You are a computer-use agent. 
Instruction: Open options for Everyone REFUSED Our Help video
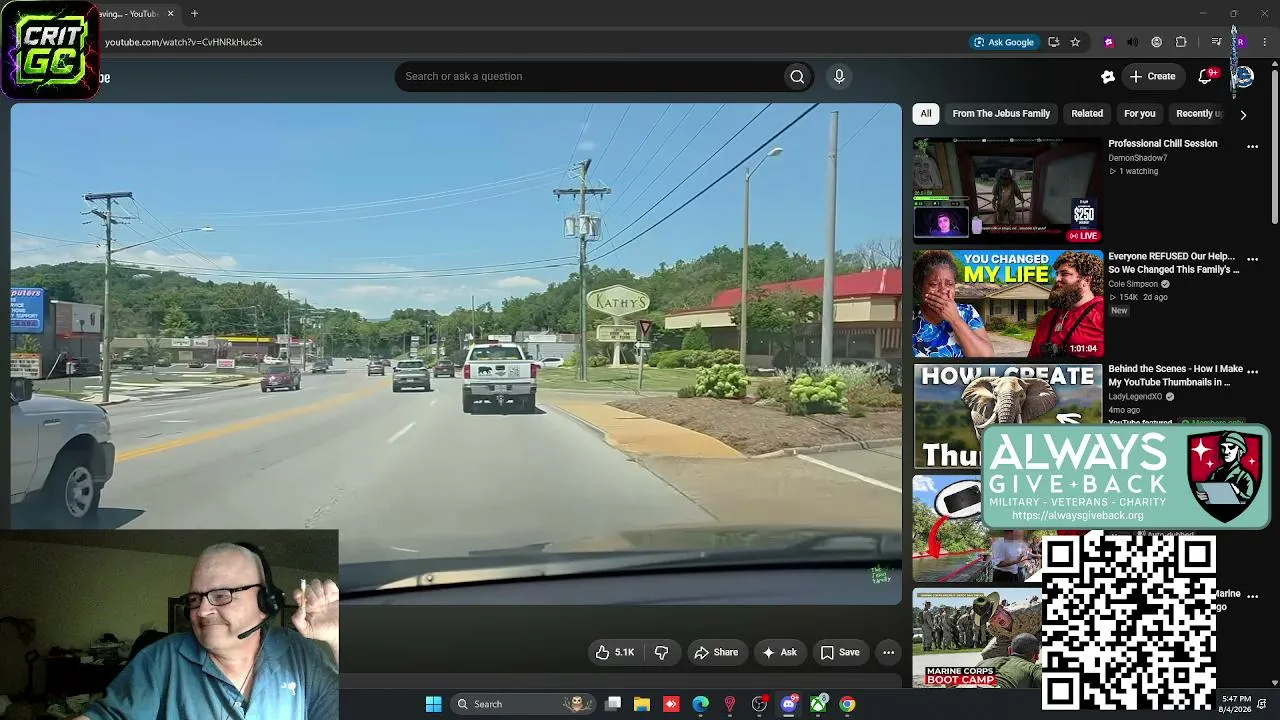point(1252,258)
